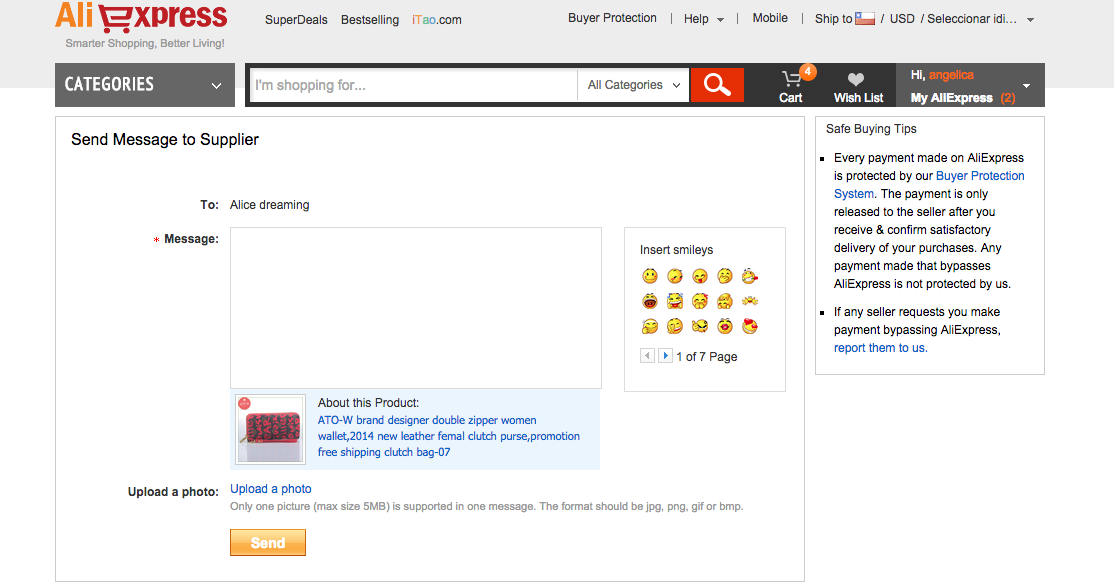Viewport: 1114px width, 588px height.
Task: Go to the Bestselling page
Action: (x=369, y=20)
